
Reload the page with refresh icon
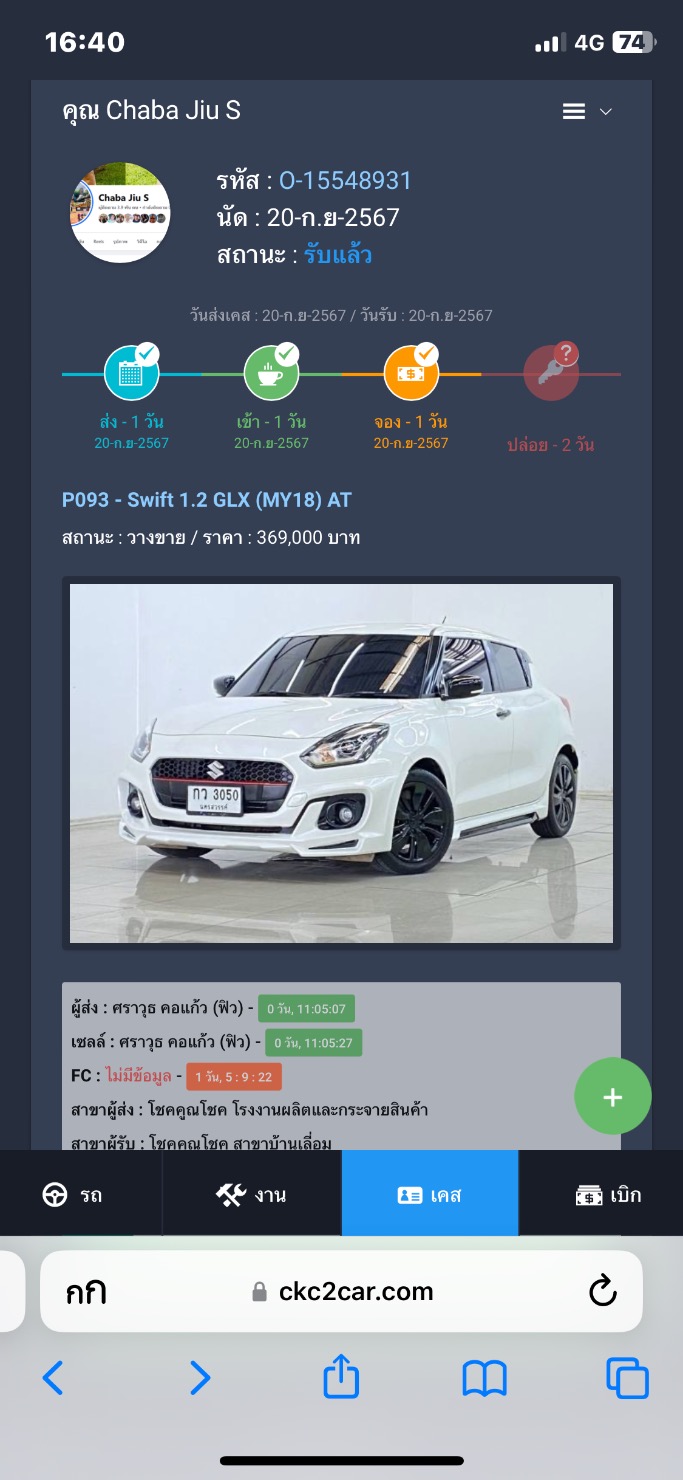pos(603,1292)
